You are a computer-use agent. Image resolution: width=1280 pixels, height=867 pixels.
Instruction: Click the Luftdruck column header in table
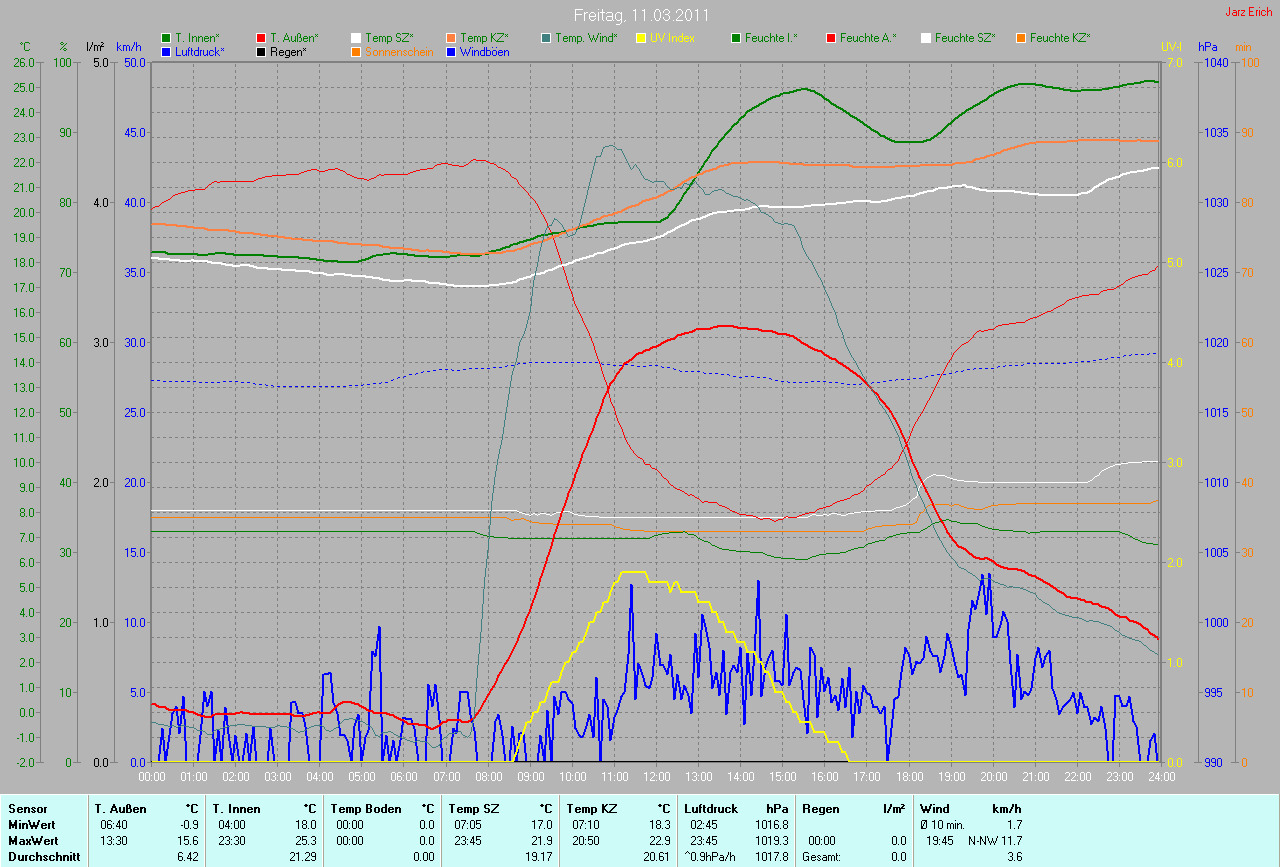711,808
